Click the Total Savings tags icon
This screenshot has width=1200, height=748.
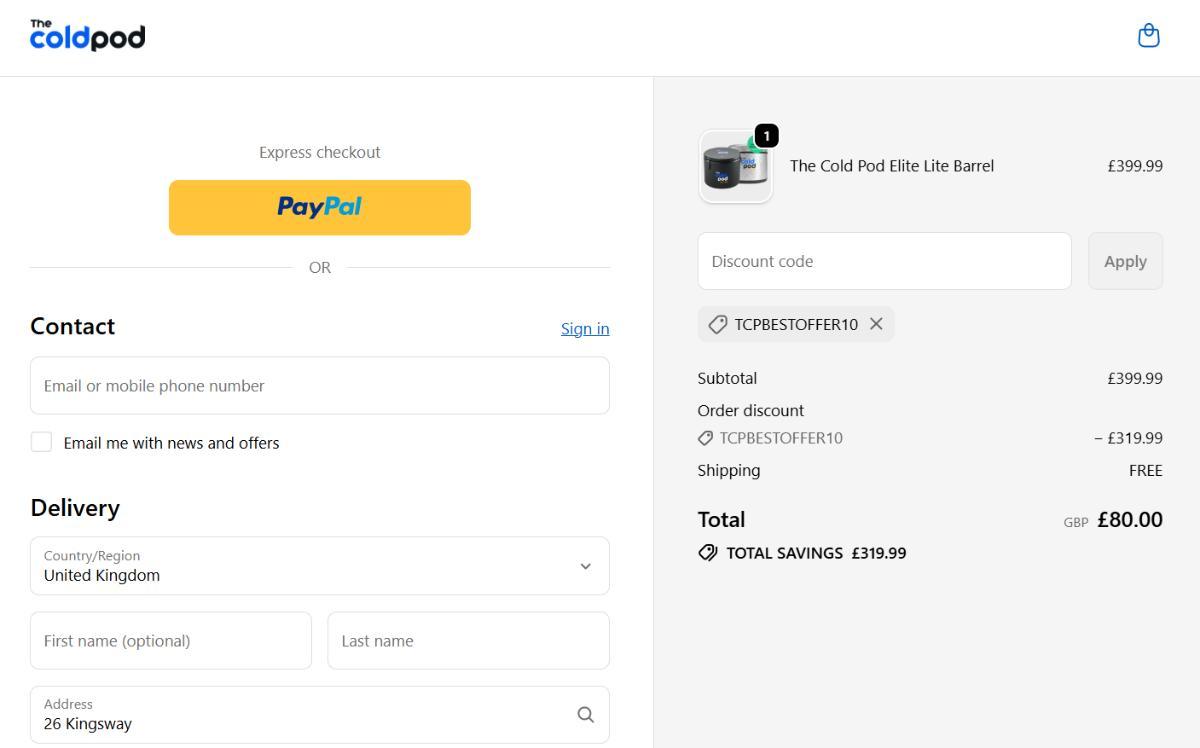[x=708, y=553]
